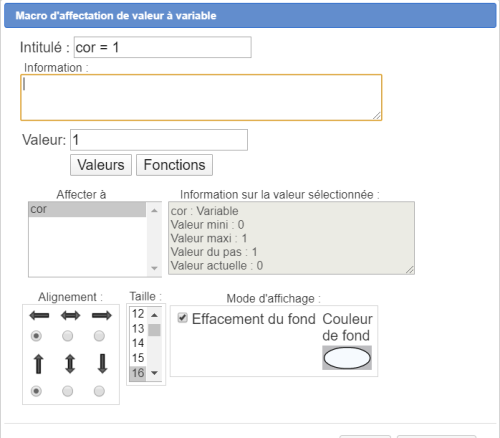Click the Taille list scroll up arrow

(154, 315)
